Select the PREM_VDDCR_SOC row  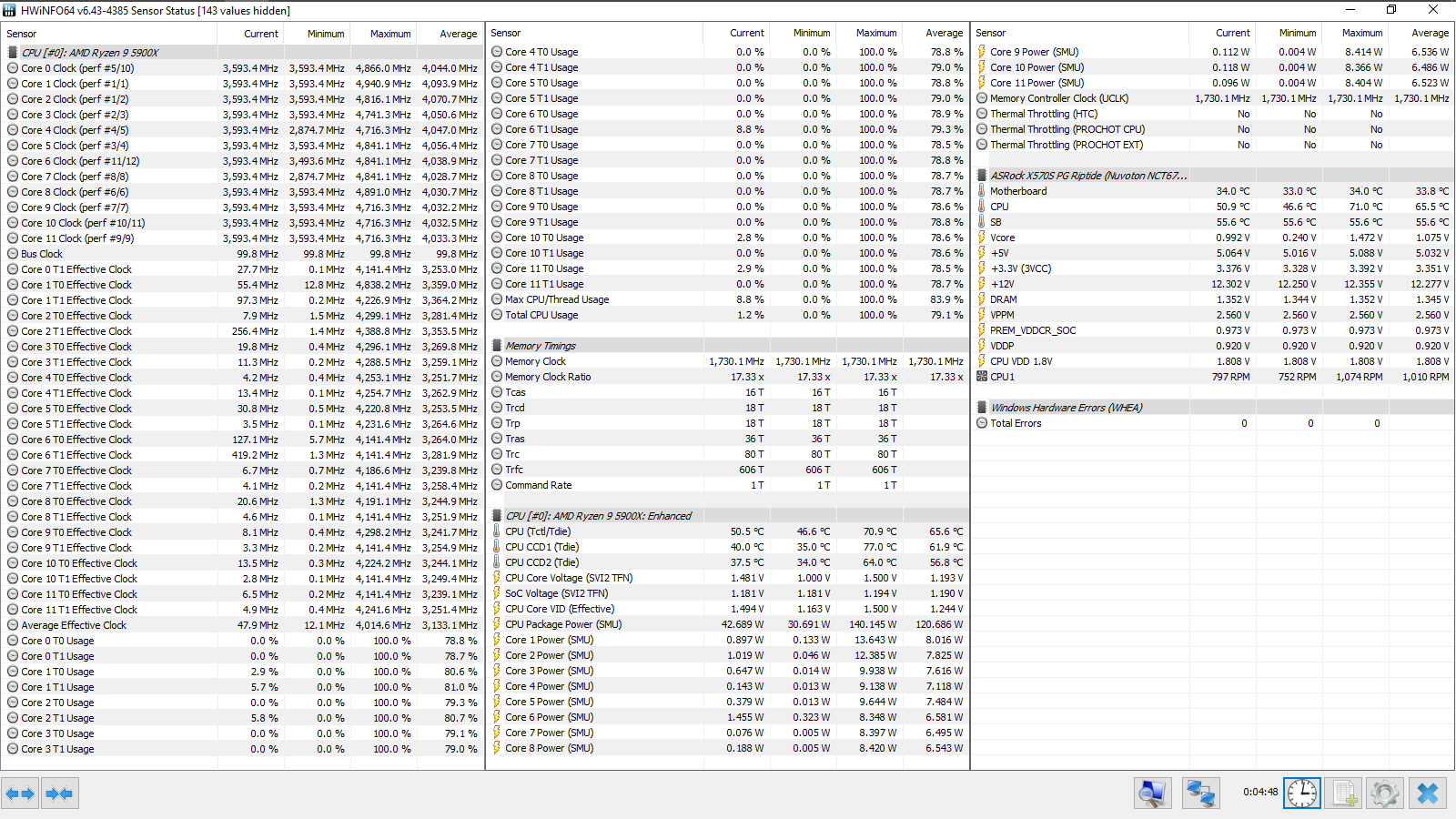[1213, 330]
